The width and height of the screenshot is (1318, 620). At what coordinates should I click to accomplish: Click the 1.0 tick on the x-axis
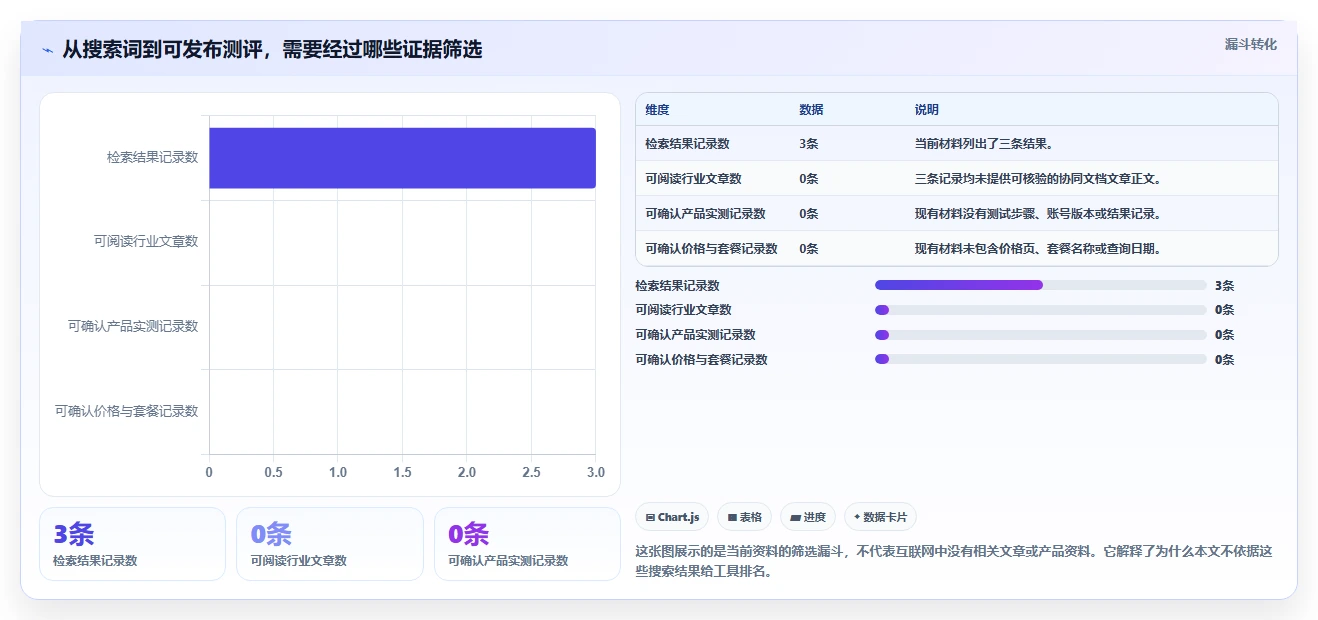pyautogui.click(x=338, y=472)
